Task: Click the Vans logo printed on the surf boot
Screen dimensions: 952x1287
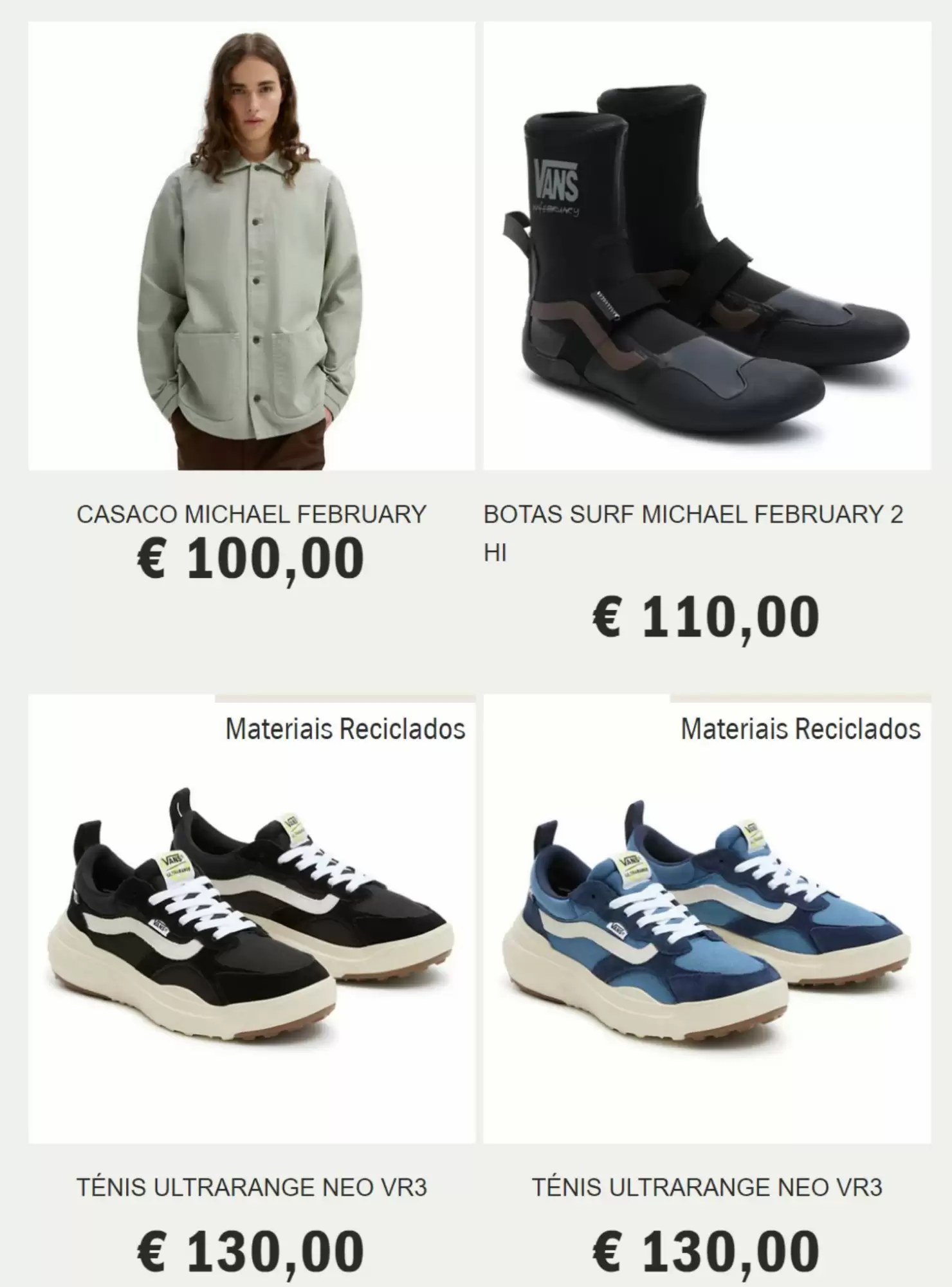Action: [x=556, y=181]
